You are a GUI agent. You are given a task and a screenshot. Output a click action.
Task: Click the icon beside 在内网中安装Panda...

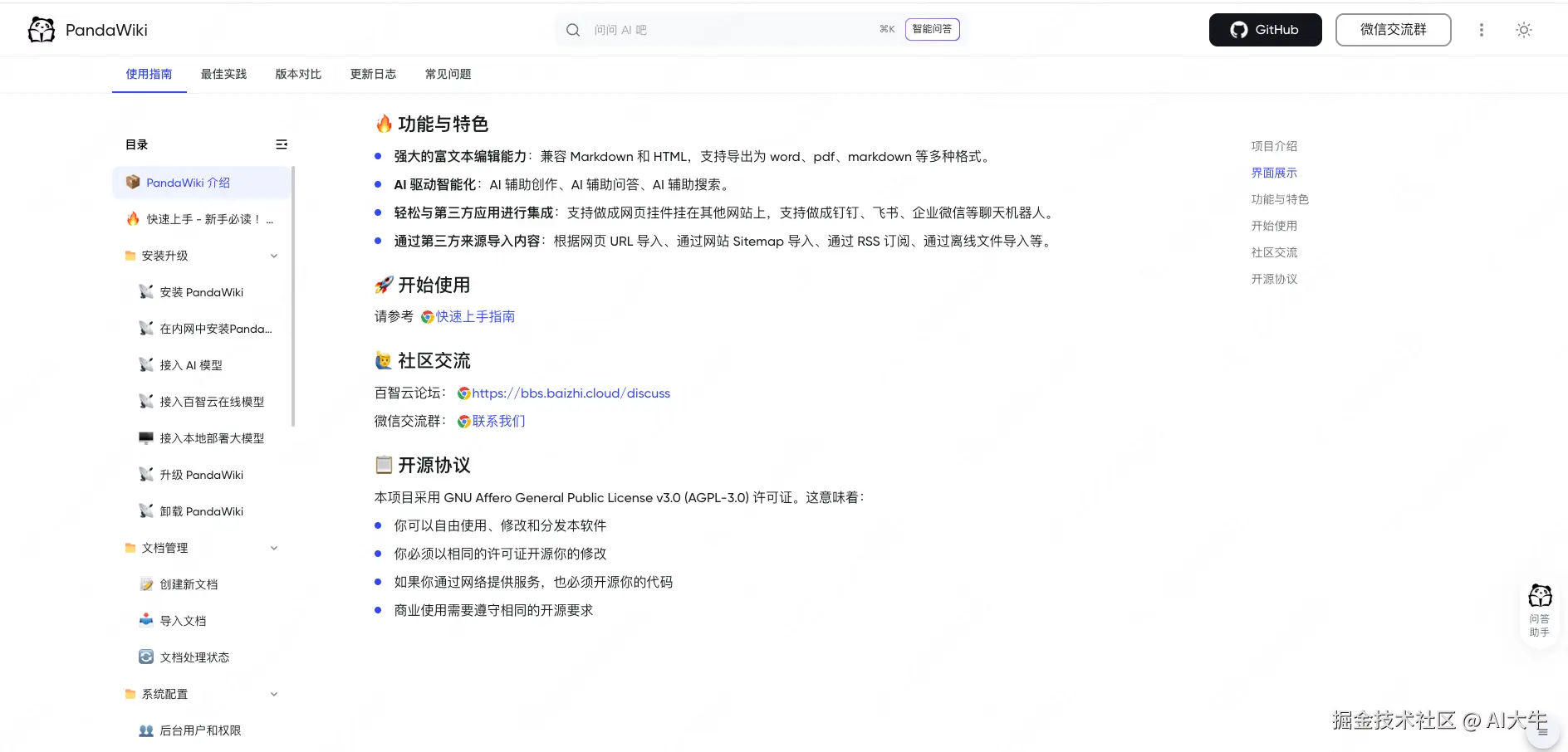point(146,328)
